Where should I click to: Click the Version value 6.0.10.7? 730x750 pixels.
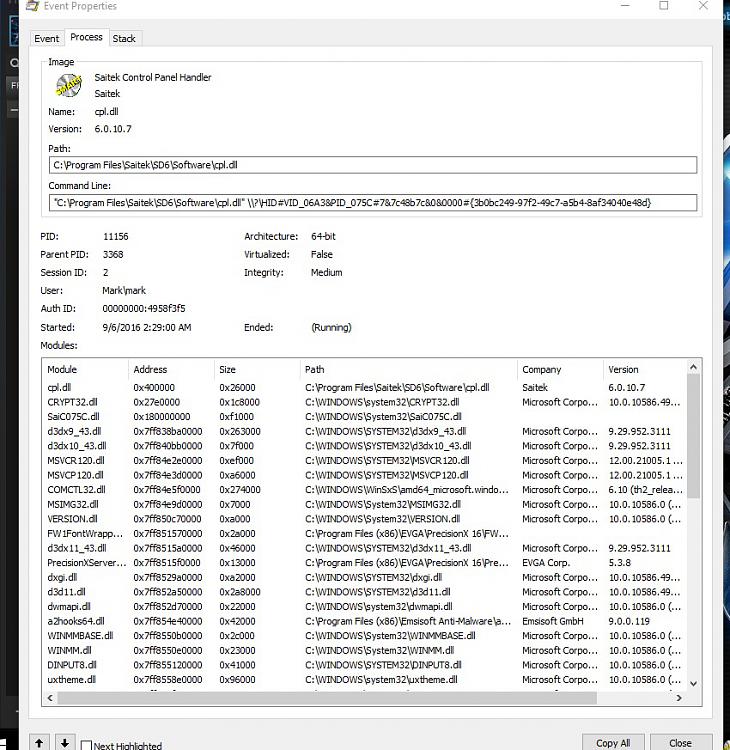(113, 129)
